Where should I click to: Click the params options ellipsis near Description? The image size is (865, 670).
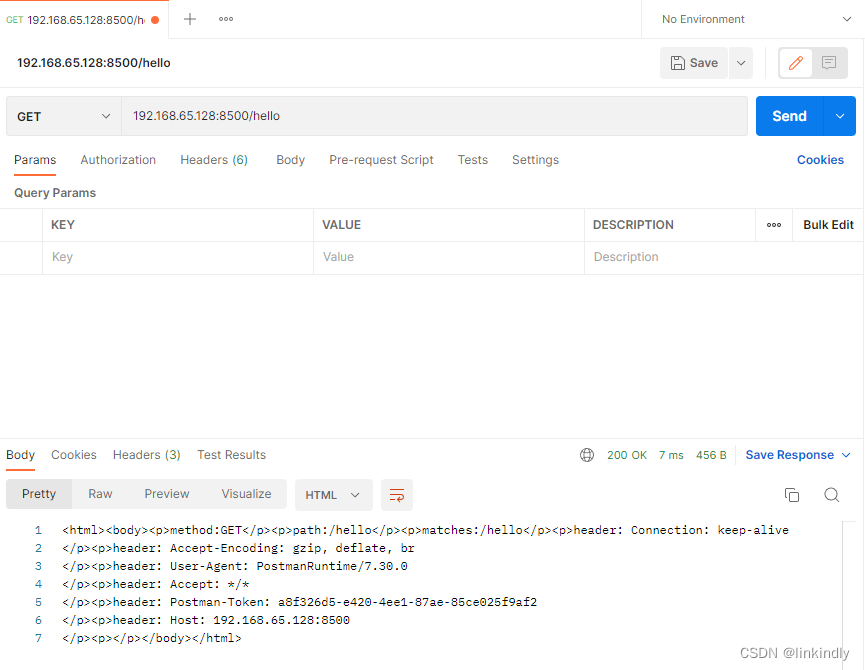point(774,225)
